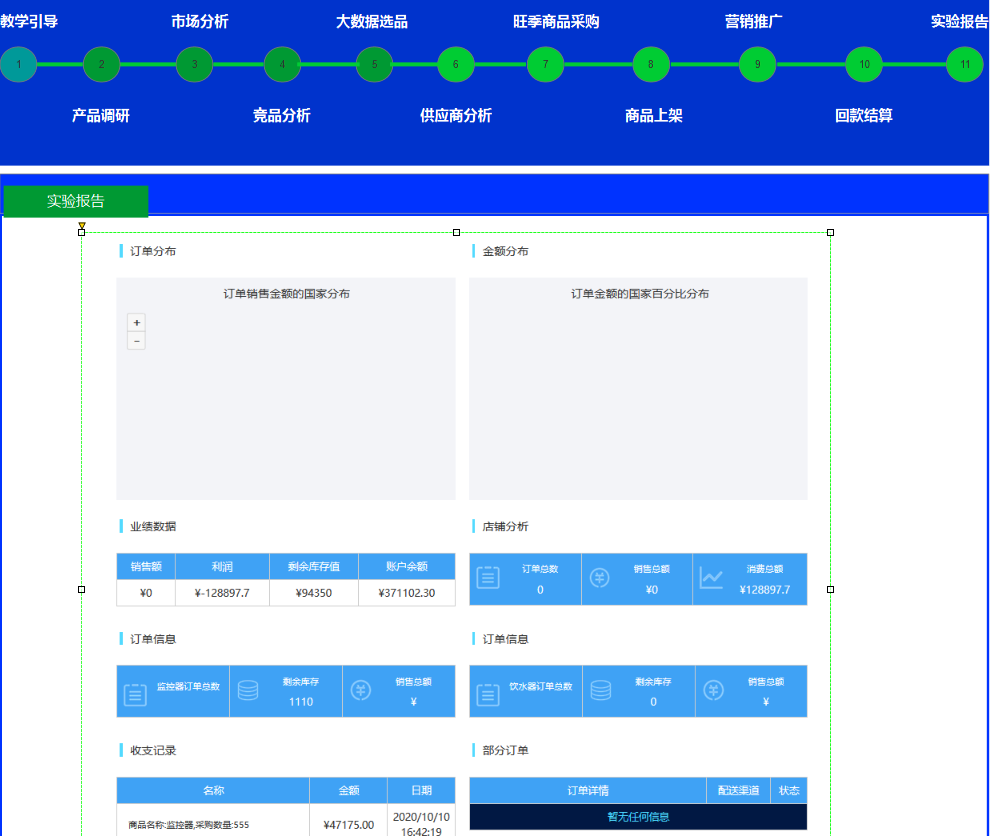Open step 9 营销推广 circle
The width and height of the screenshot is (990, 836).
coord(757,65)
